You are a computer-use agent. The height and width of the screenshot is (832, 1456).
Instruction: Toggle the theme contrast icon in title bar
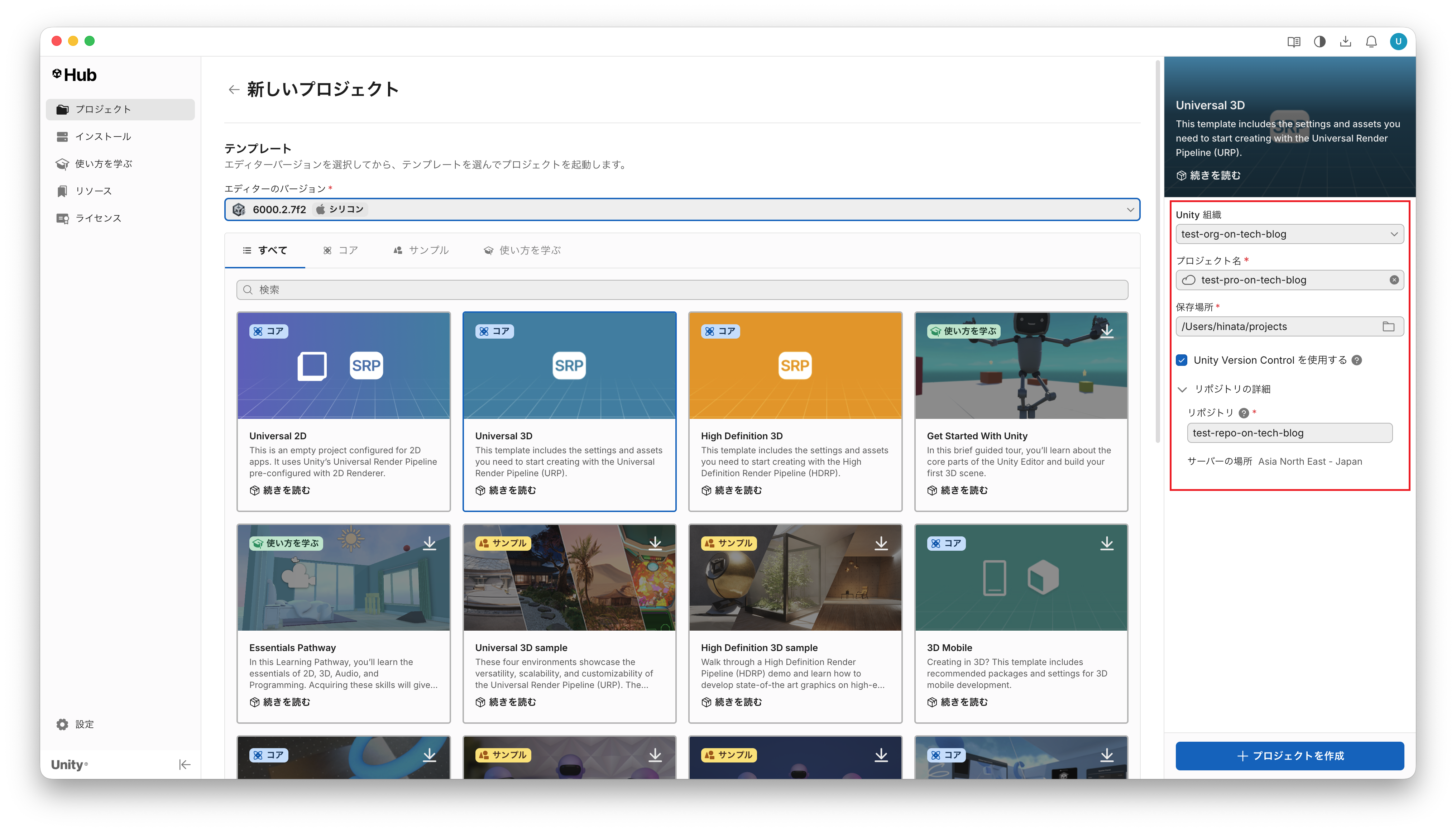click(x=1319, y=41)
